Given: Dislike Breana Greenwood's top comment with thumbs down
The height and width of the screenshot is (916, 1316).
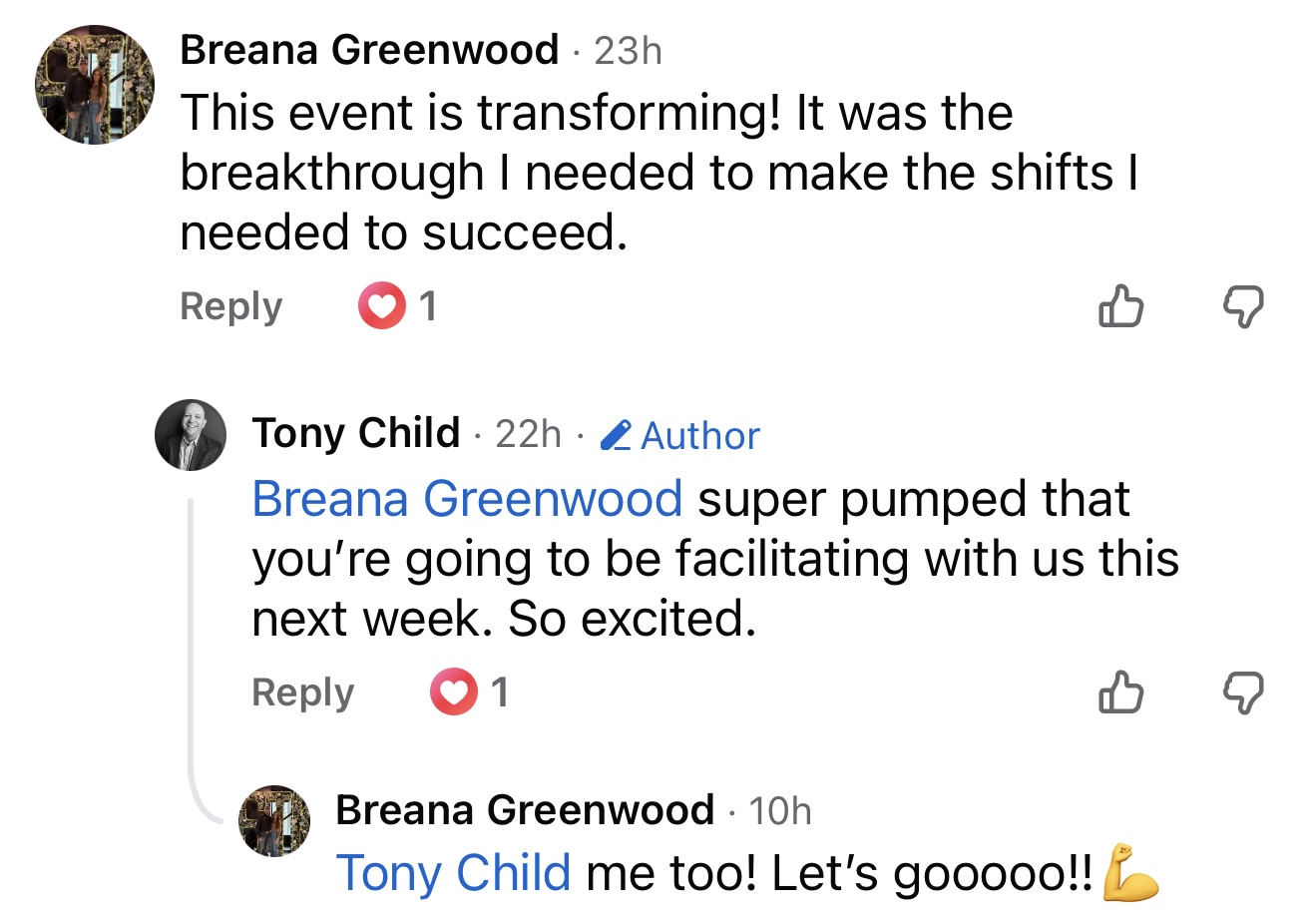Looking at the screenshot, I should click(x=1243, y=306).
